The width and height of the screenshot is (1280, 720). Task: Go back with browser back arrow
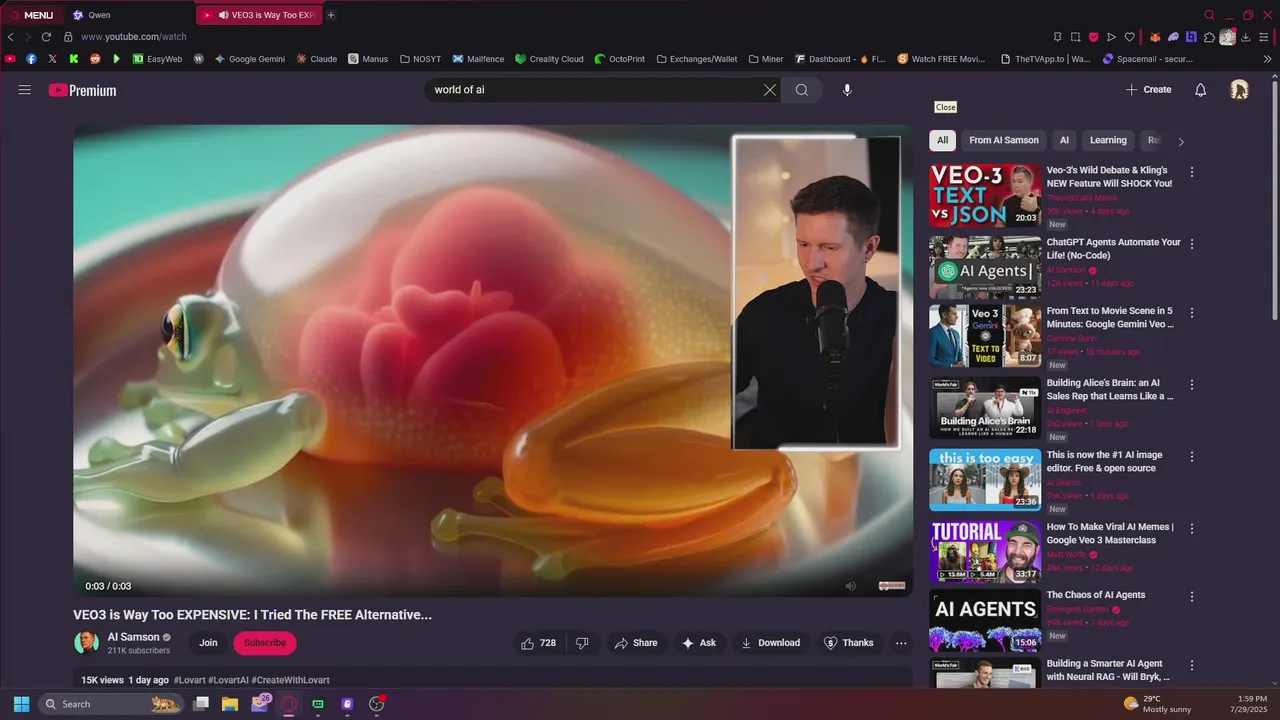point(11,37)
